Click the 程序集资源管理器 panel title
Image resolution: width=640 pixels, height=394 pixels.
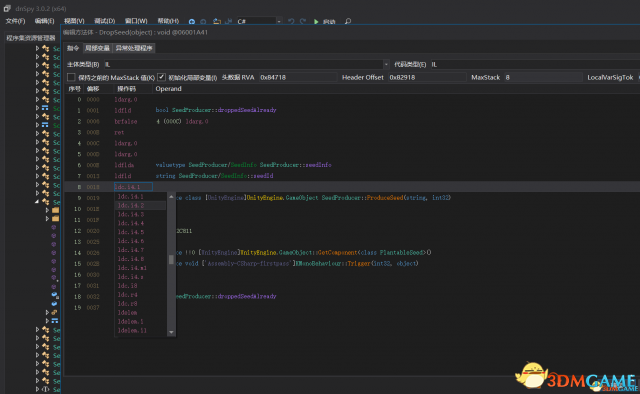[x=31, y=38]
